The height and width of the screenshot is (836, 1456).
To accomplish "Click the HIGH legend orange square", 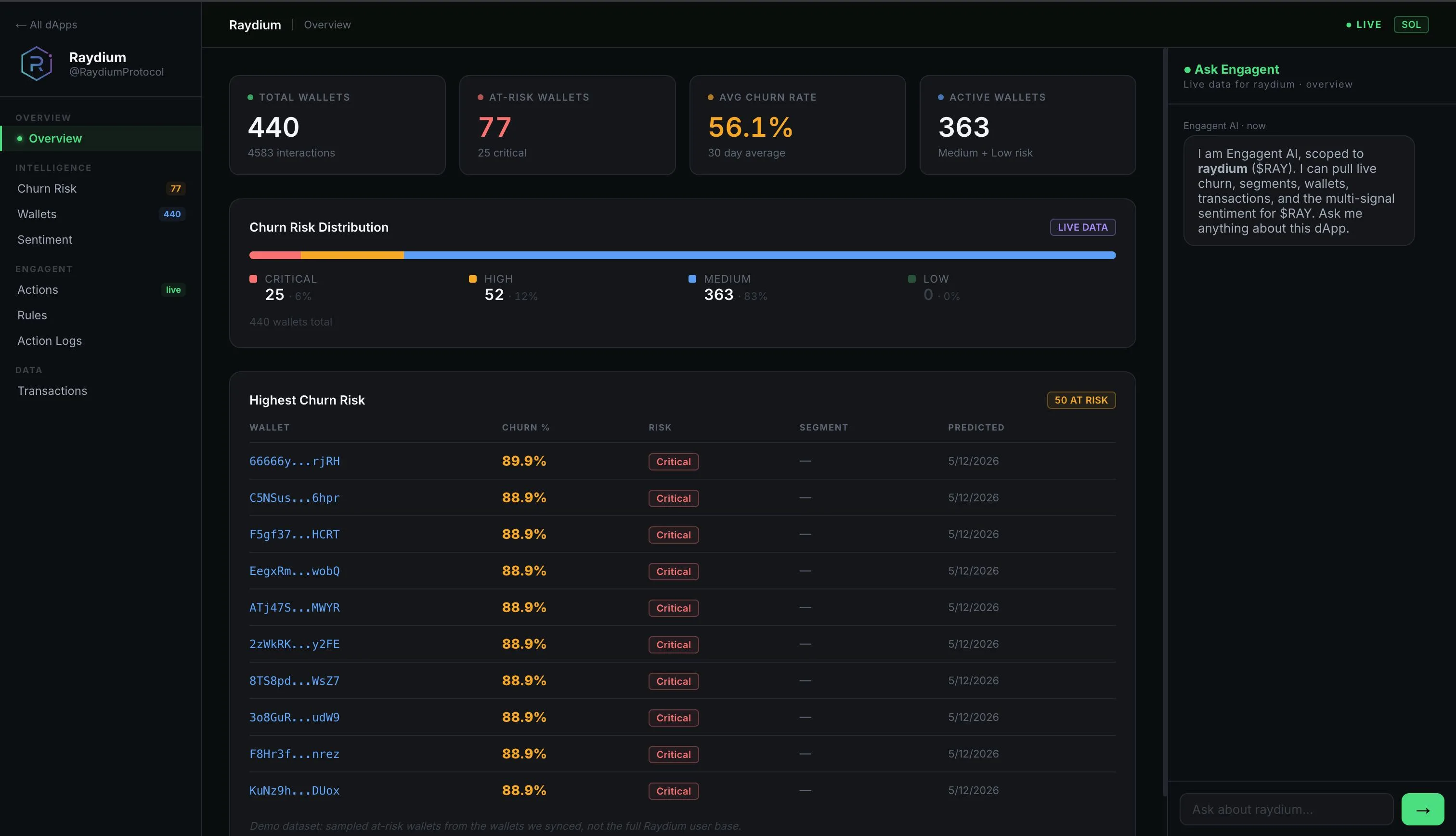I will tap(472, 279).
